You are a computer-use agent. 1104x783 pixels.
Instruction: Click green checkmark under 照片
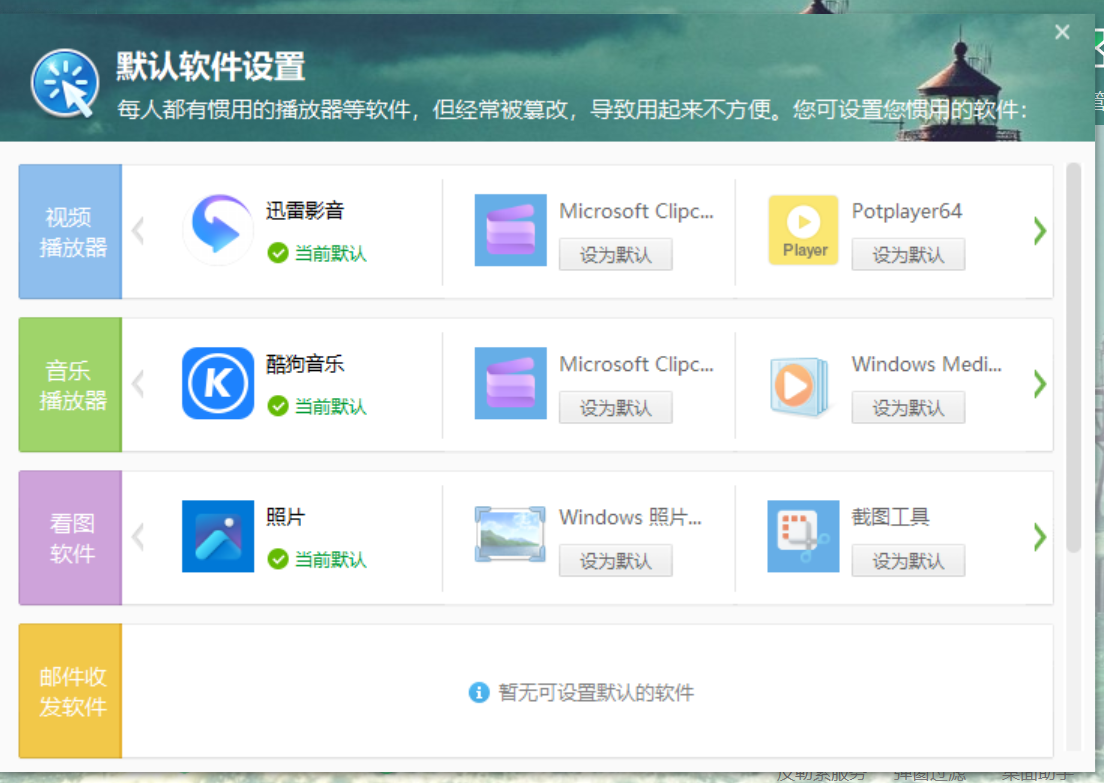coord(278,559)
